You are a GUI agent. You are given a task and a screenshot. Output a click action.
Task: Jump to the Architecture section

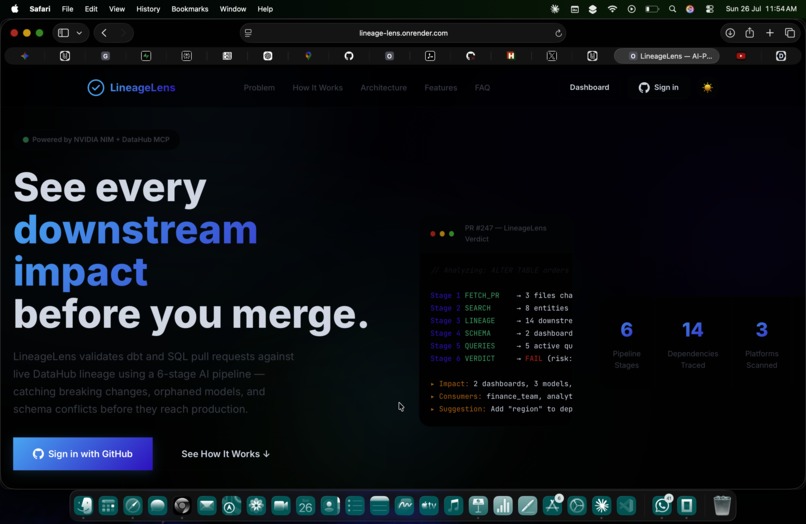pos(383,88)
